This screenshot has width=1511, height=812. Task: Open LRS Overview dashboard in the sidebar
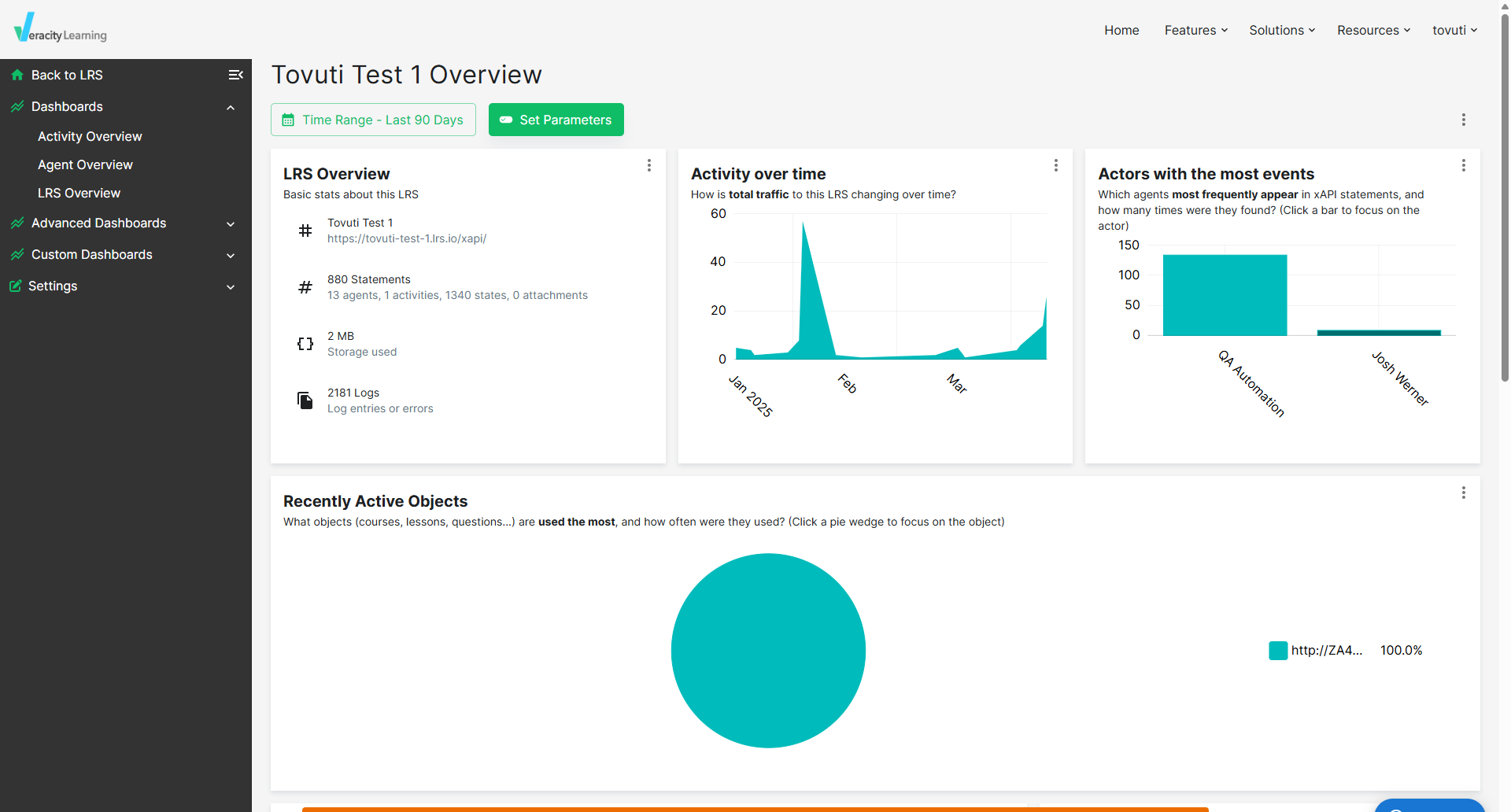(79, 193)
